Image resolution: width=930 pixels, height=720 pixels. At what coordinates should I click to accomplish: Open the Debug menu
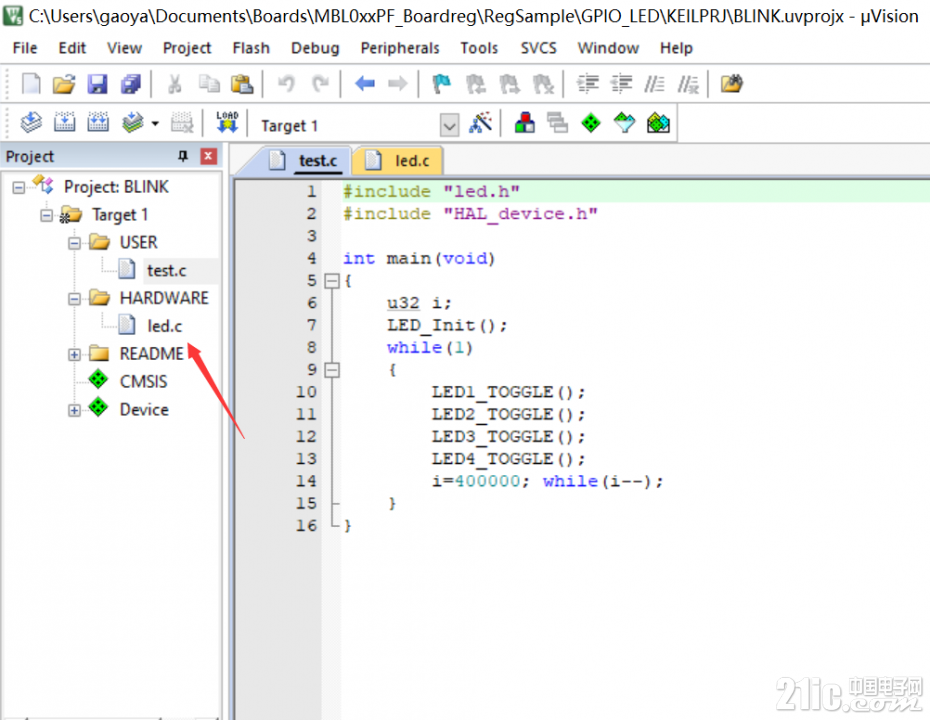(315, 48)
